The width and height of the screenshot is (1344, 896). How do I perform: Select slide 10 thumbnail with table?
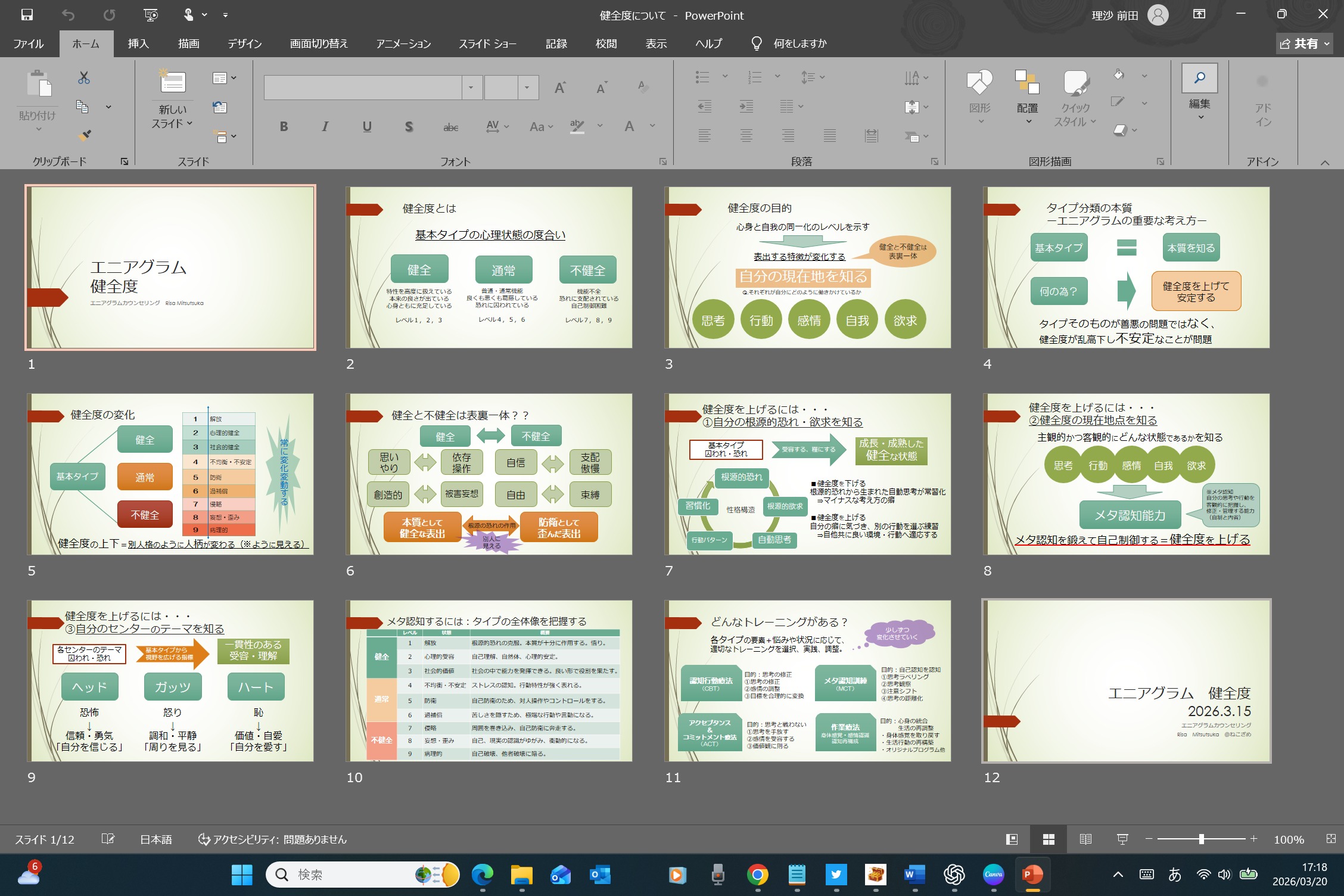[x=489, y=681]
